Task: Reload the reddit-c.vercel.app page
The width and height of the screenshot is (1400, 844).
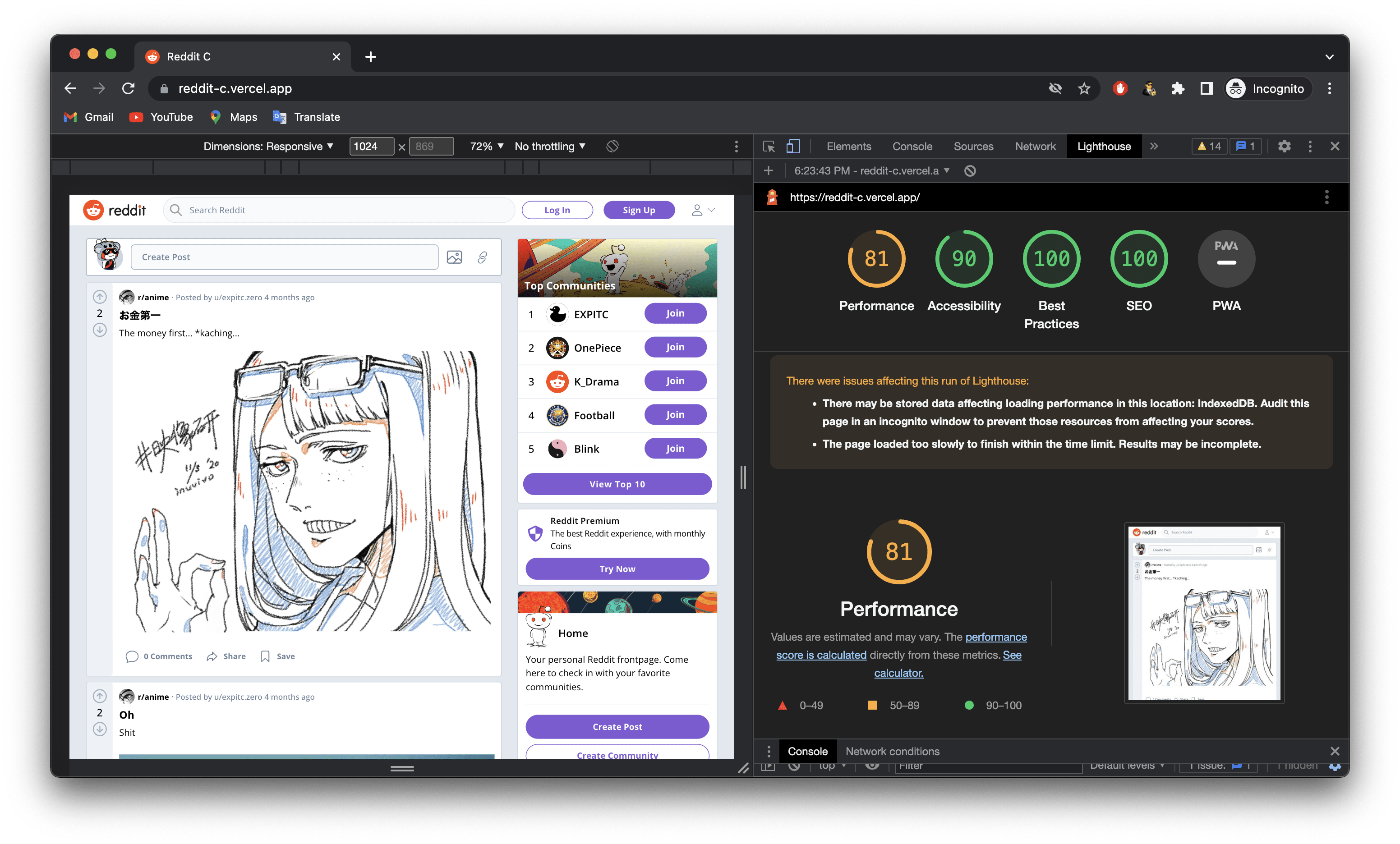Action: (x=129, y=89)
